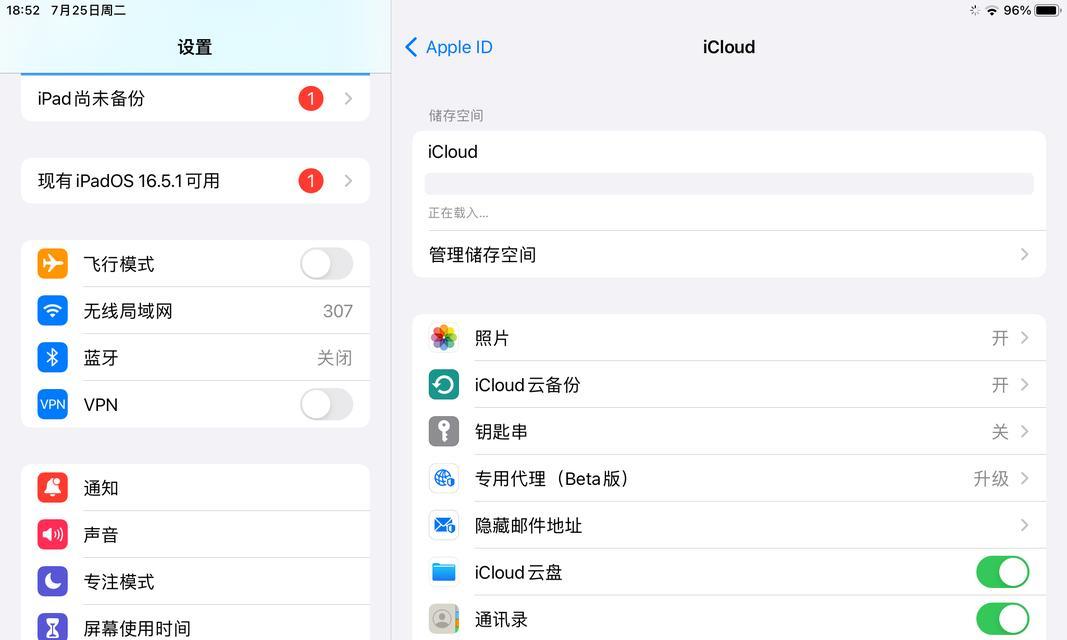Tap the 储存空间 section header

pyautogui.click(x=456, y=116)
